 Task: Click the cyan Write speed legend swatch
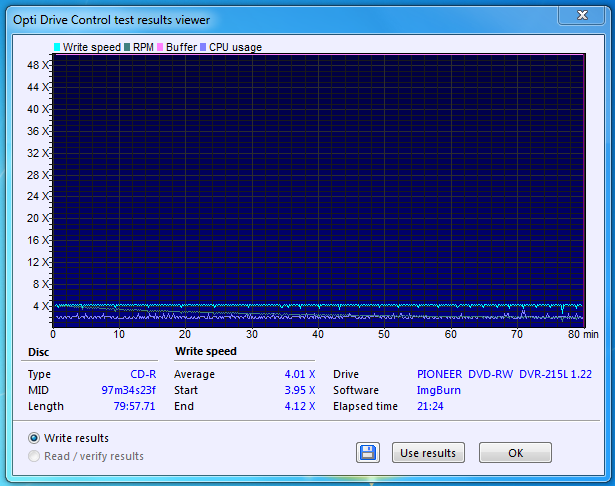tap(57, 47)
